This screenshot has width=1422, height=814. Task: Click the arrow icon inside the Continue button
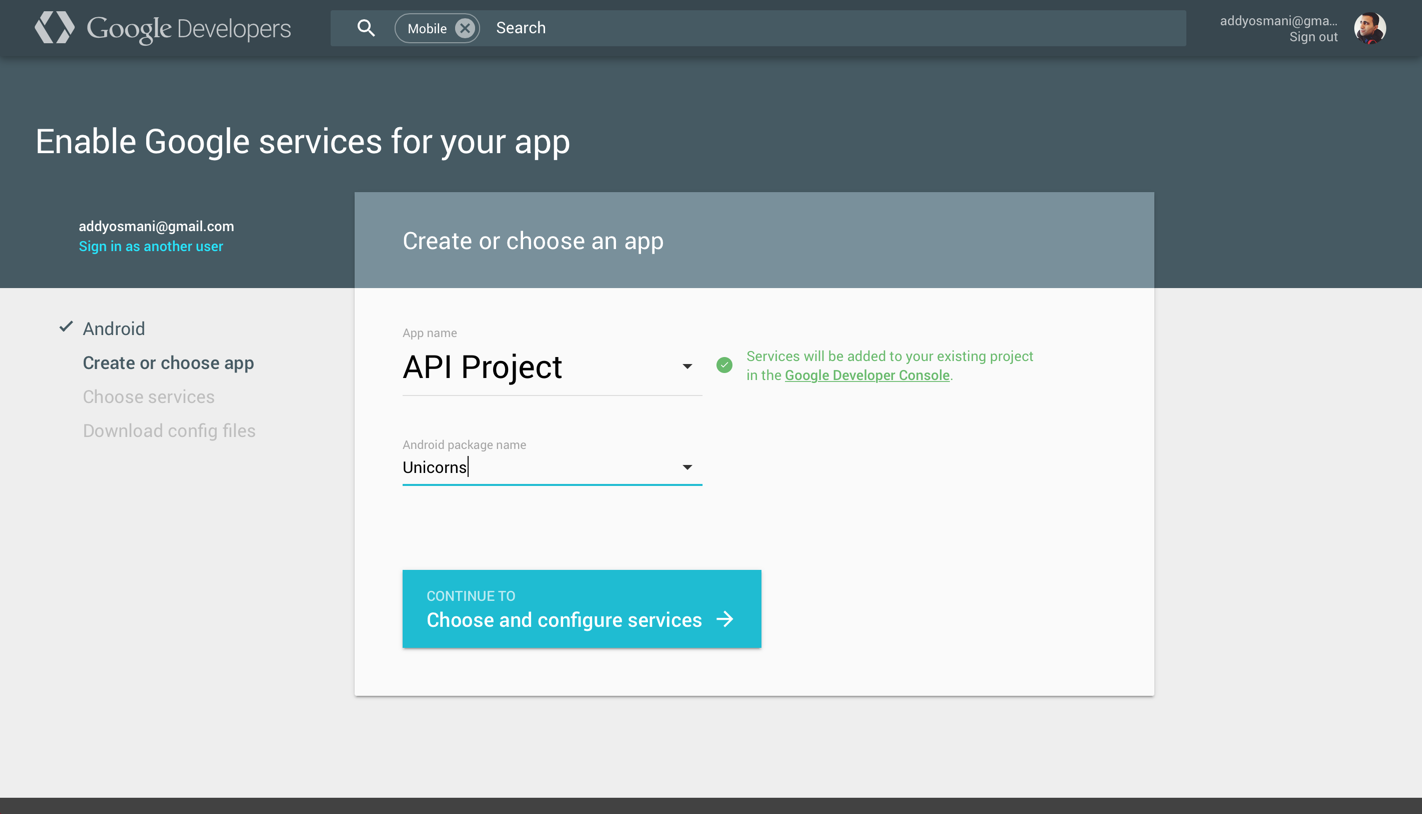click(x=723, y=619)
